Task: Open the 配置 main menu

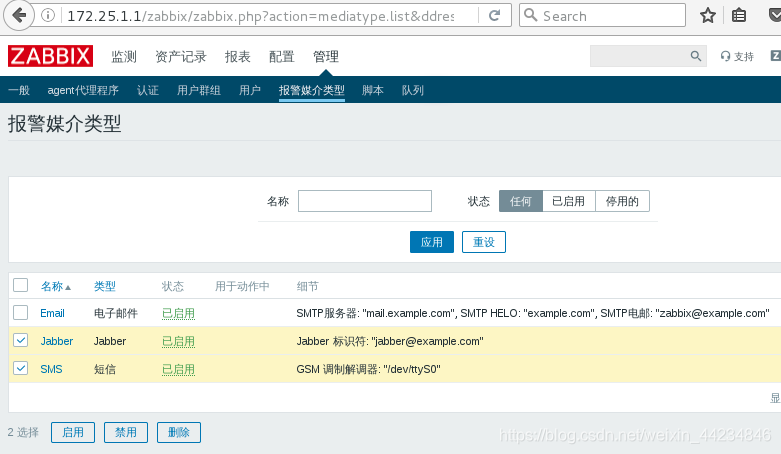Action: (x=281, y=56)
